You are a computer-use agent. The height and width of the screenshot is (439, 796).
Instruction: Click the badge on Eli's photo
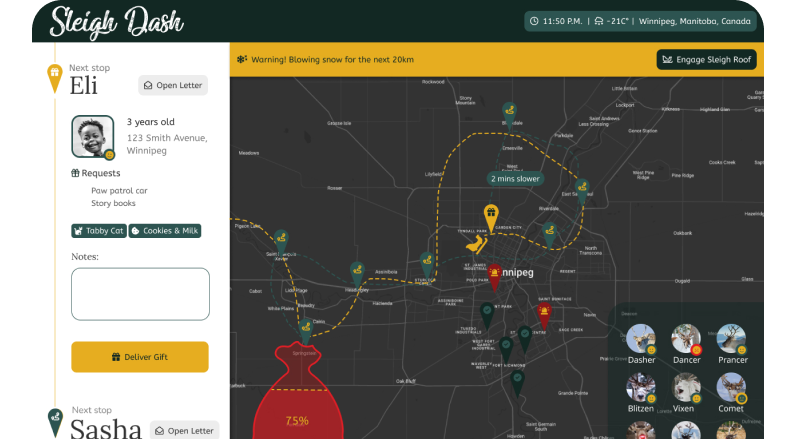(109, 155)
